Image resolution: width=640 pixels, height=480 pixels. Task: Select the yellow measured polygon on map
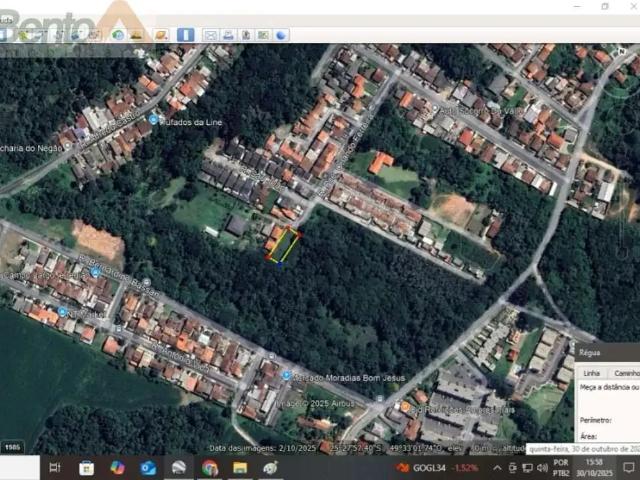click(x=283, y=246)
